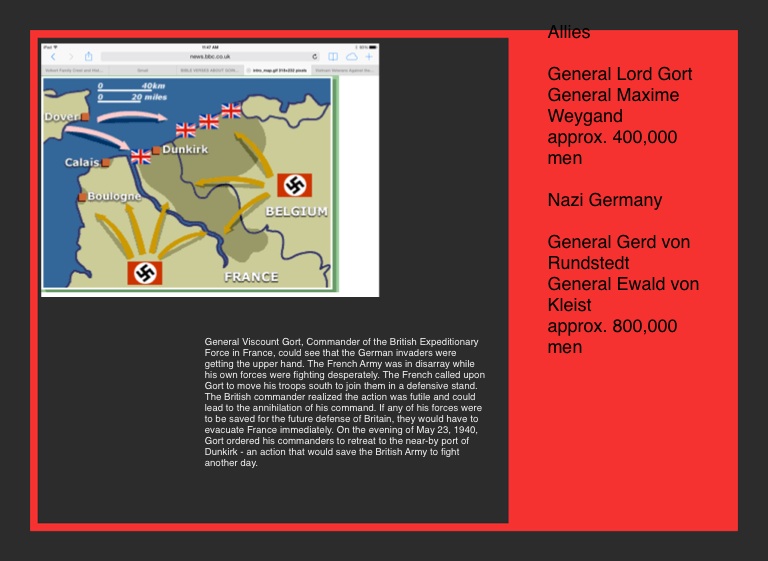
Task: Click the Boulogne marker on the map
Action: pos(82,197)
